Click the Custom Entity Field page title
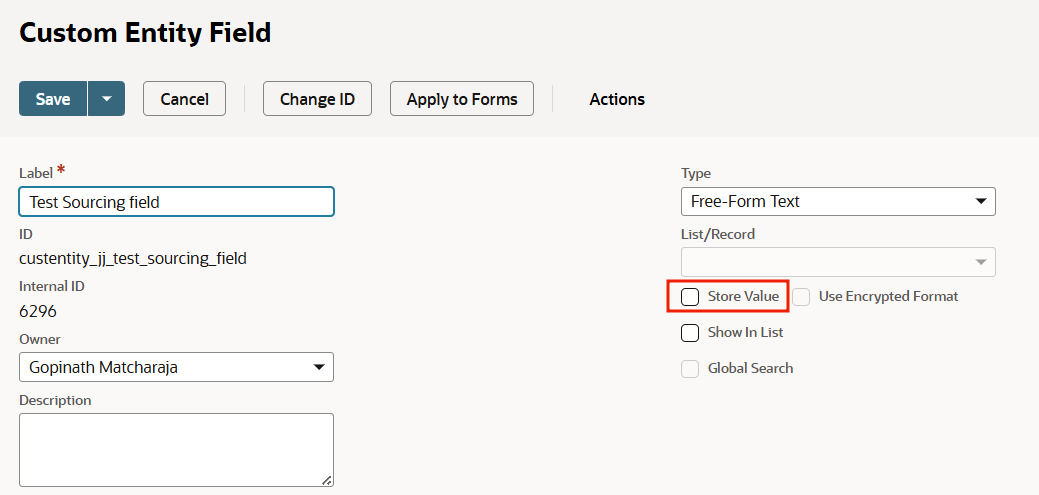 point(145,33)
